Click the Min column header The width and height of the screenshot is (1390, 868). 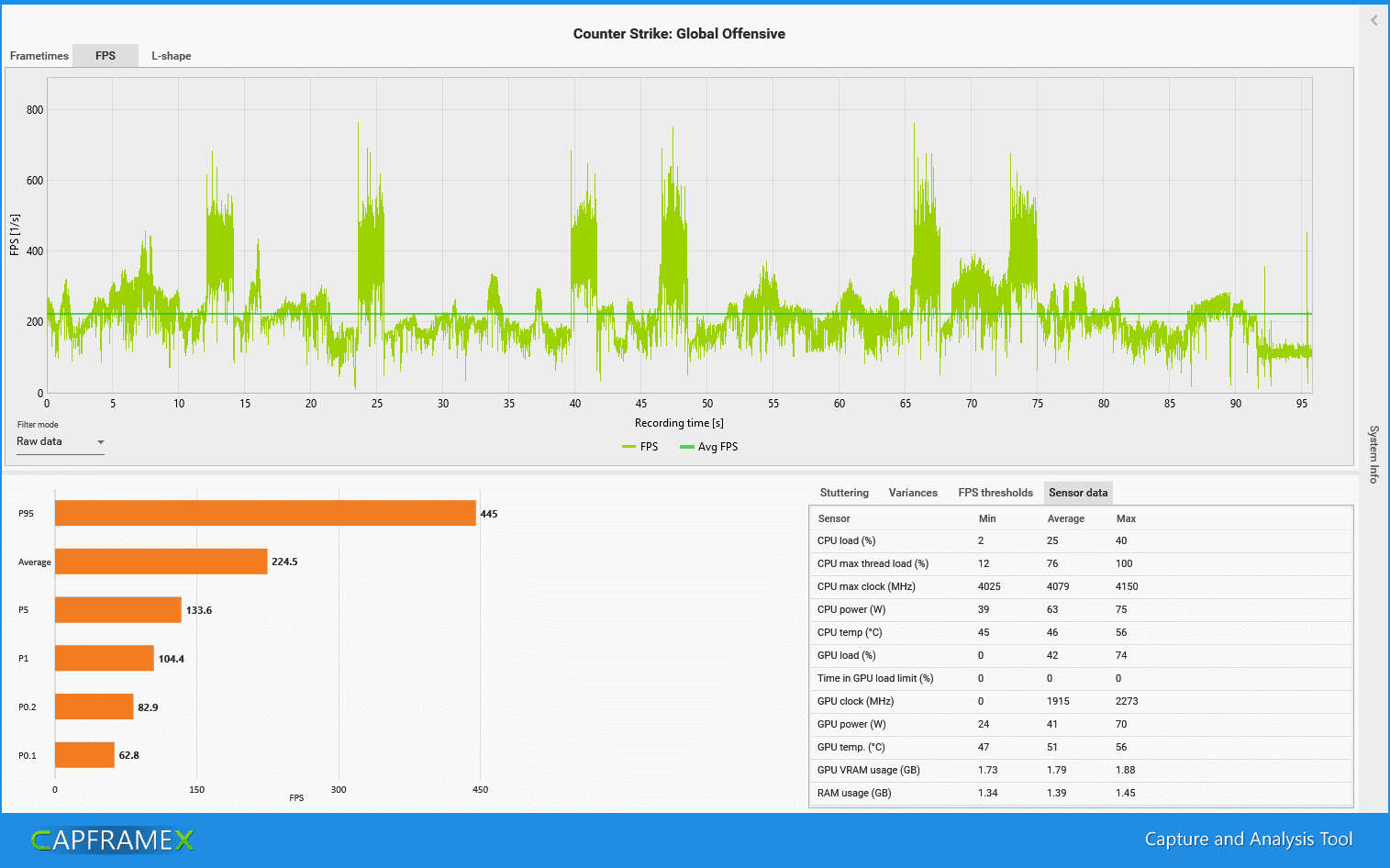(987, 518)
